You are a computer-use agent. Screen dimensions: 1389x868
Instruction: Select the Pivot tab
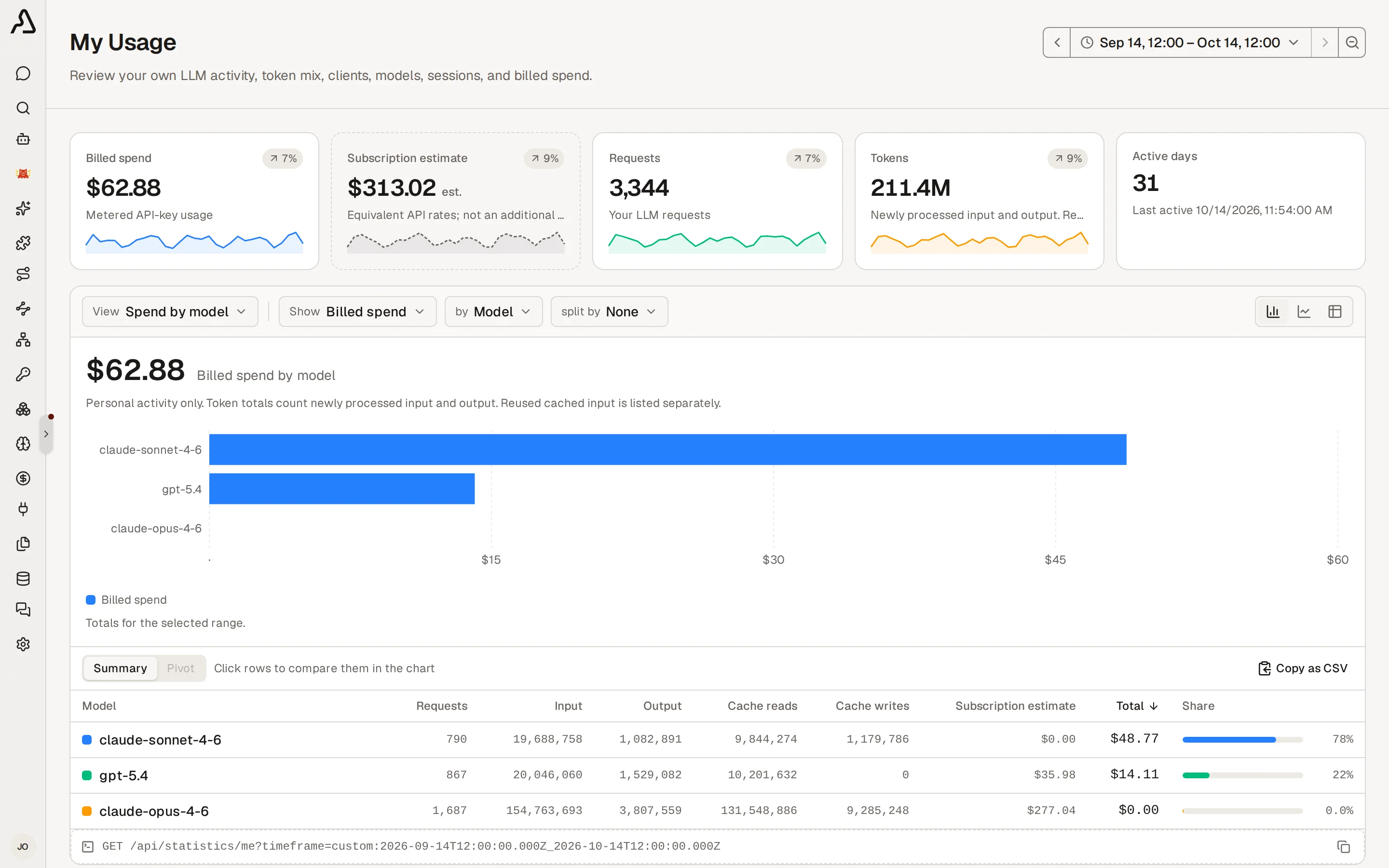coord(181,668)
